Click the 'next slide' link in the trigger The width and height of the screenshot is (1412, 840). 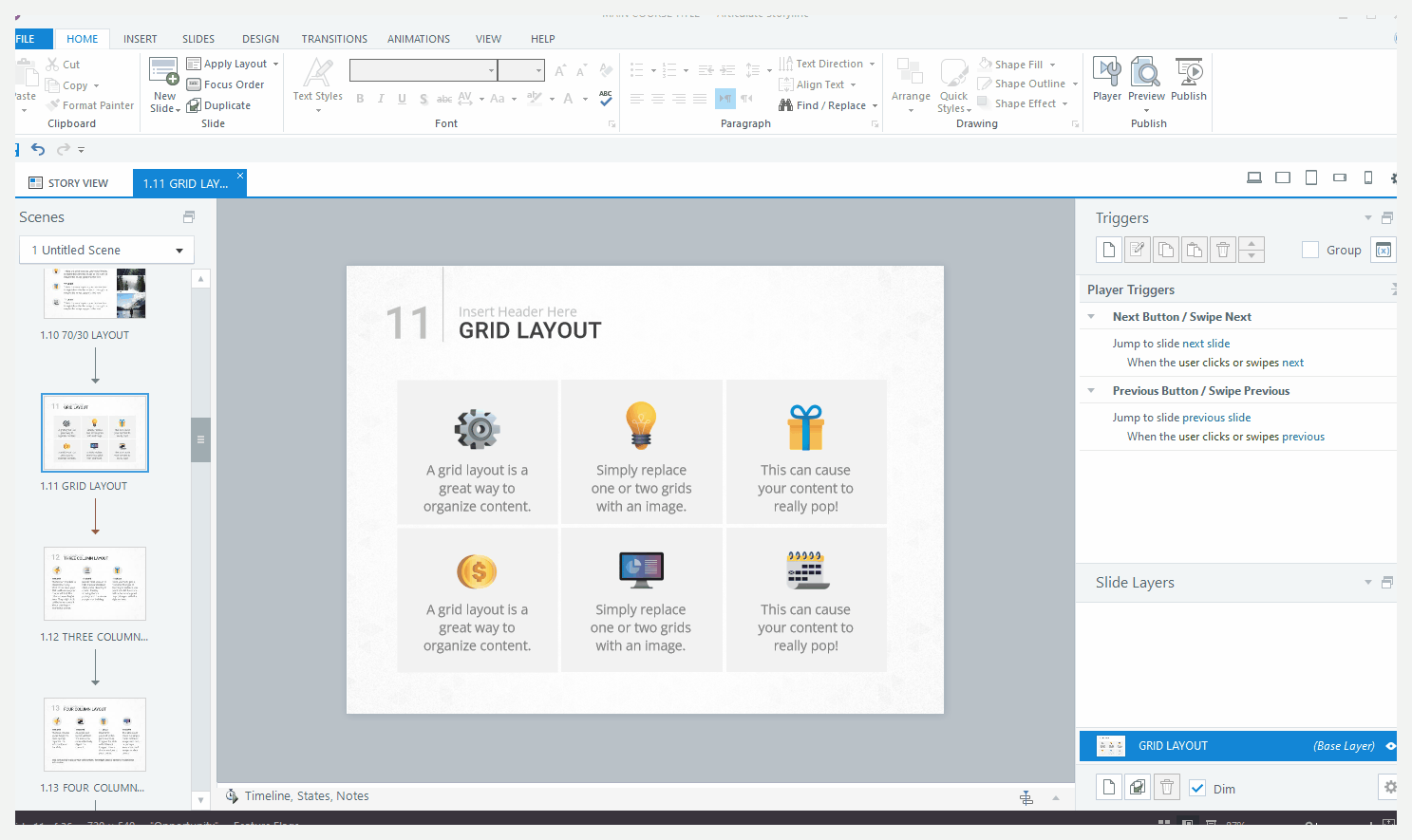tap(1205, 344)
